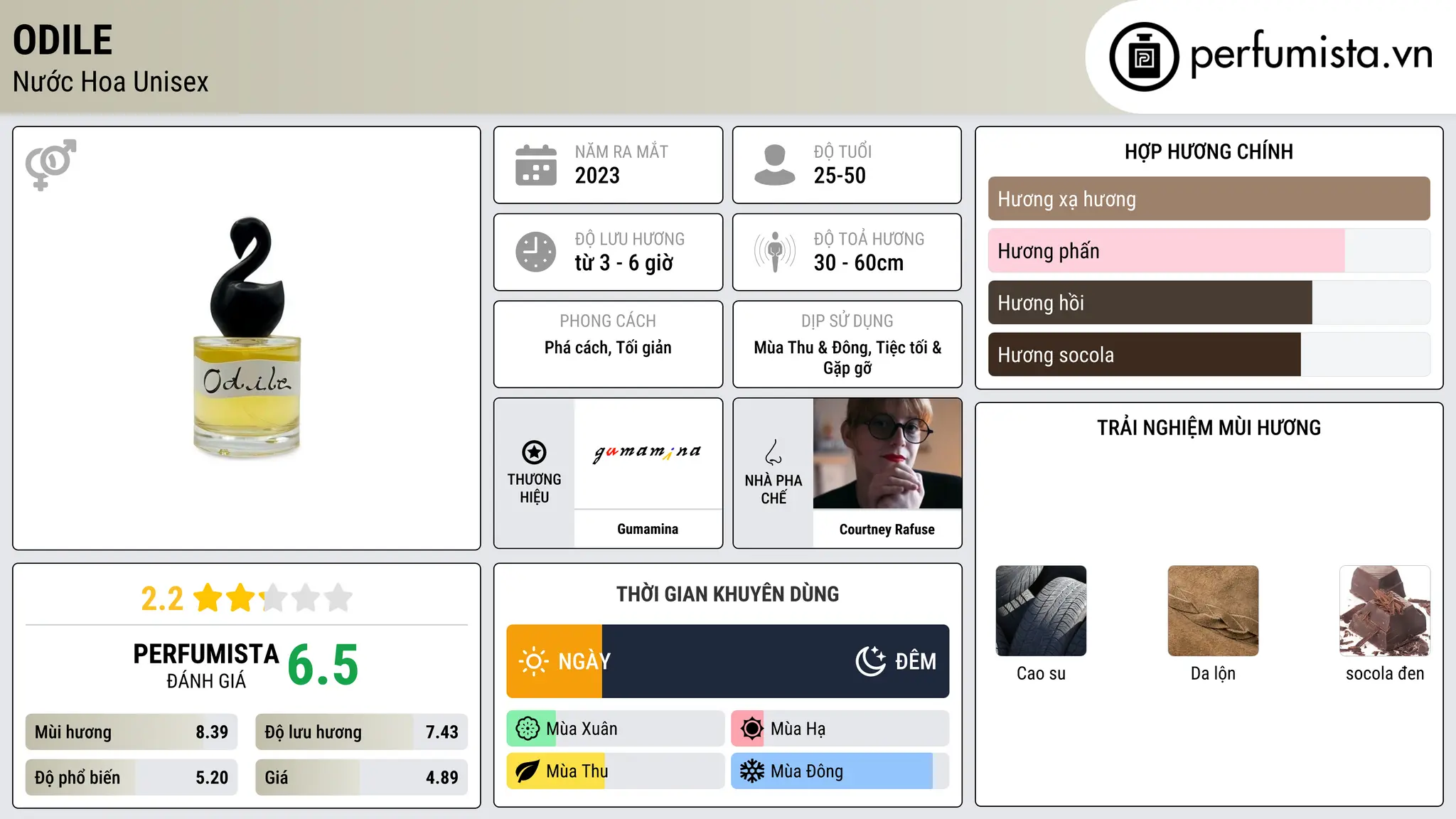
Task: Click the calendar icon beside Năm ra mắt
Action: (536, 165)
